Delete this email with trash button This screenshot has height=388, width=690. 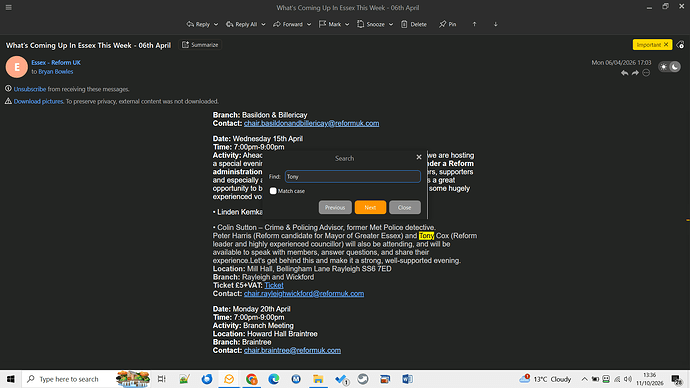[414, 24]
